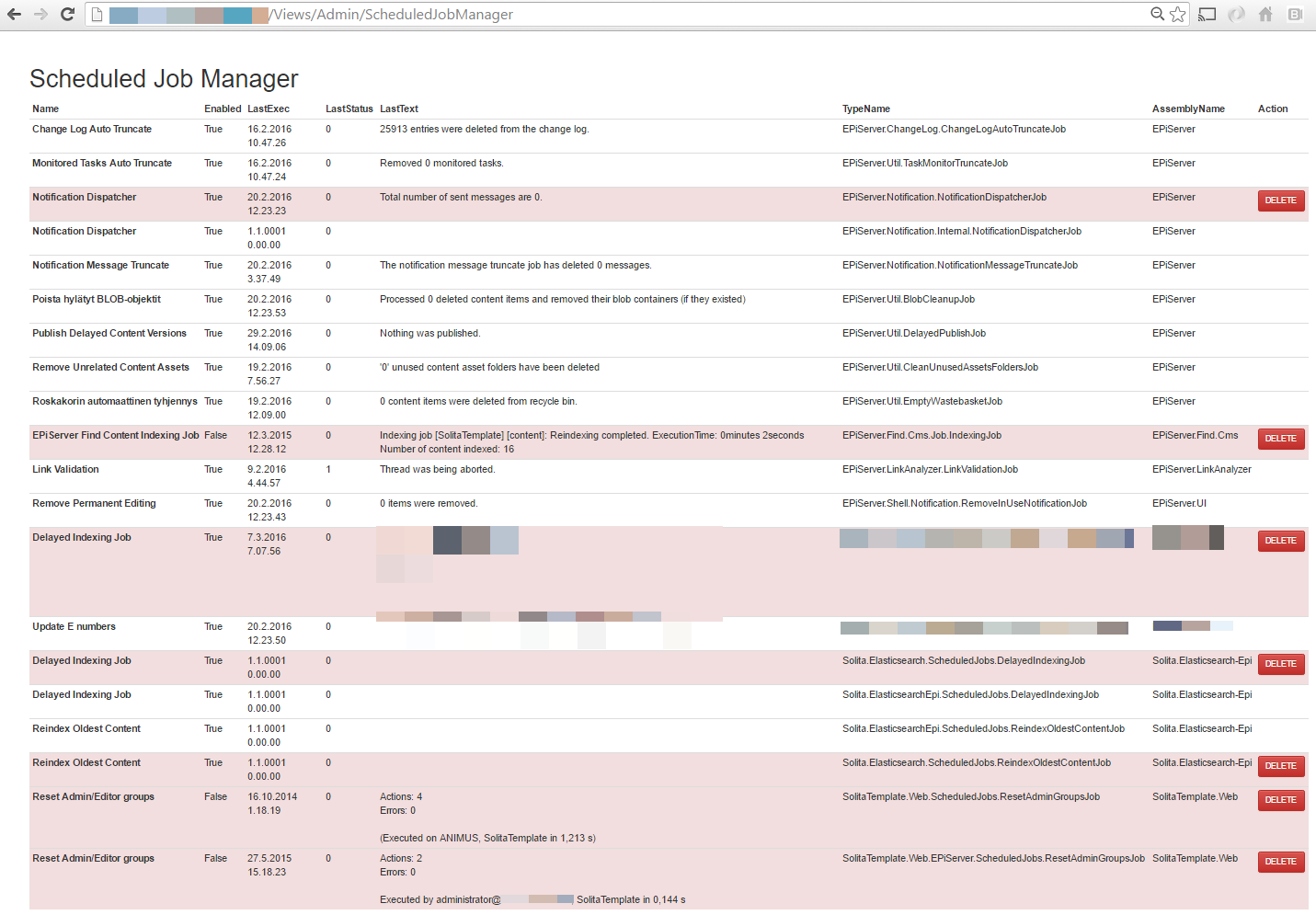Image resolution: width=1316 pixels, height=915 pixels.
Task: Select the Notification Message Truncate job name
Action: pos(100,265)
